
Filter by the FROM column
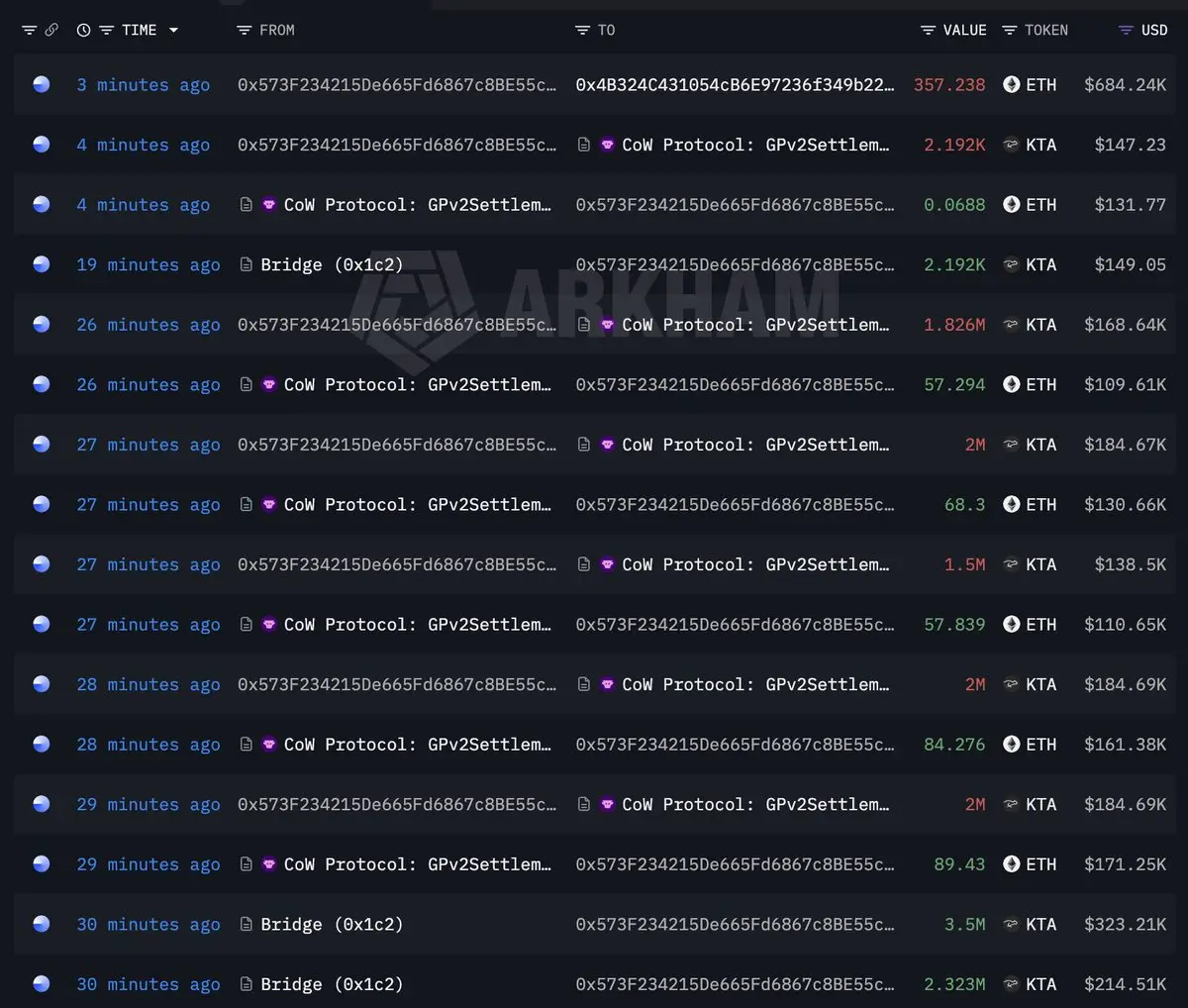click(x=245, y=31)
